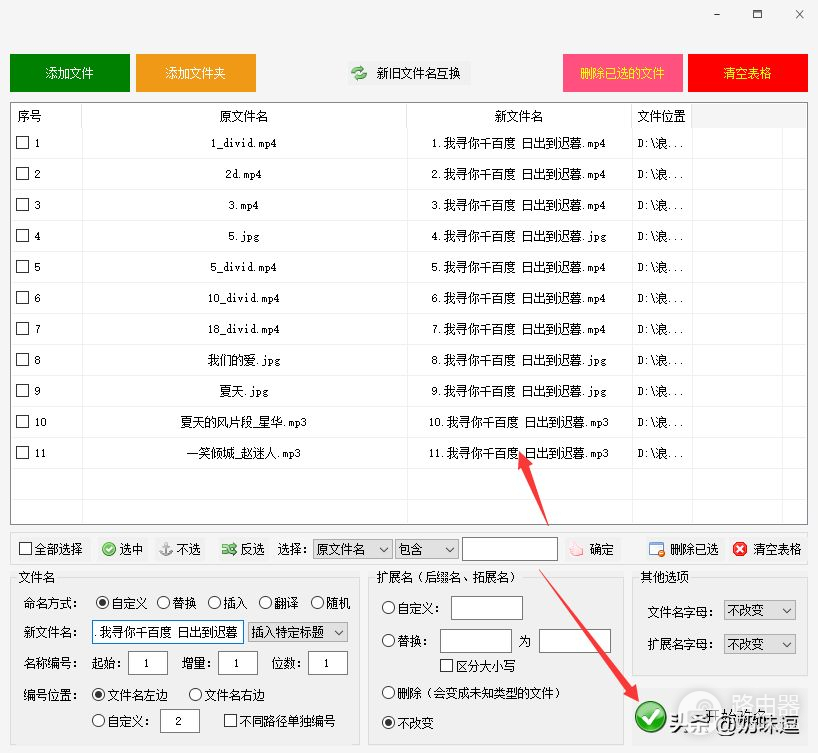Viewport: 818px width, 753px height.
Task: Click the 原文件名 column header
Action: tap(244, 116)
